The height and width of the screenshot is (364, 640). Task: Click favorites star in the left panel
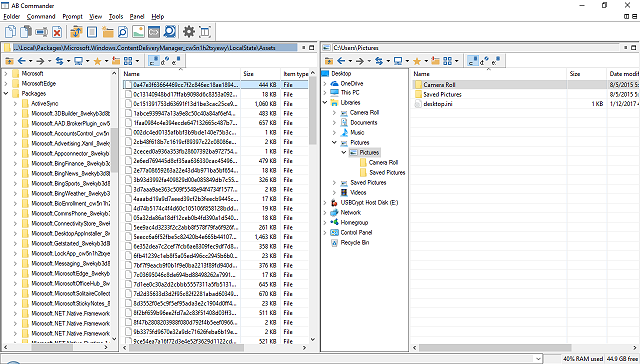(x=97, y=61)
